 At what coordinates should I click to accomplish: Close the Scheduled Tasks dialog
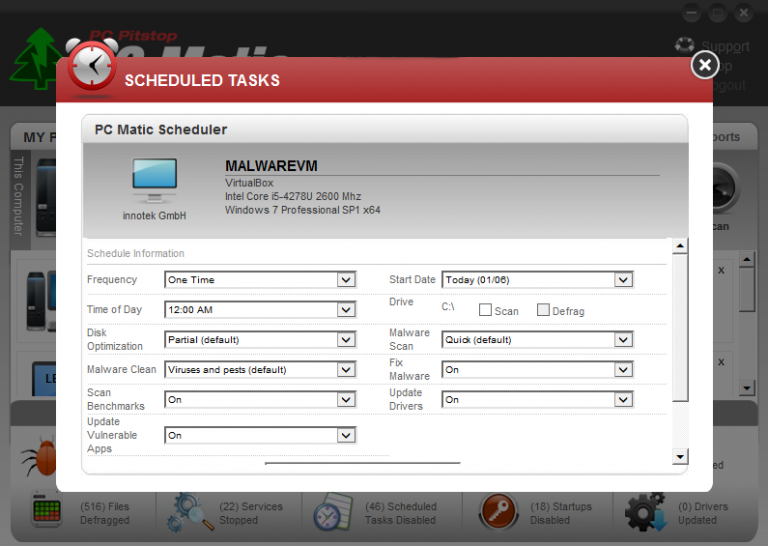[705, 65]
